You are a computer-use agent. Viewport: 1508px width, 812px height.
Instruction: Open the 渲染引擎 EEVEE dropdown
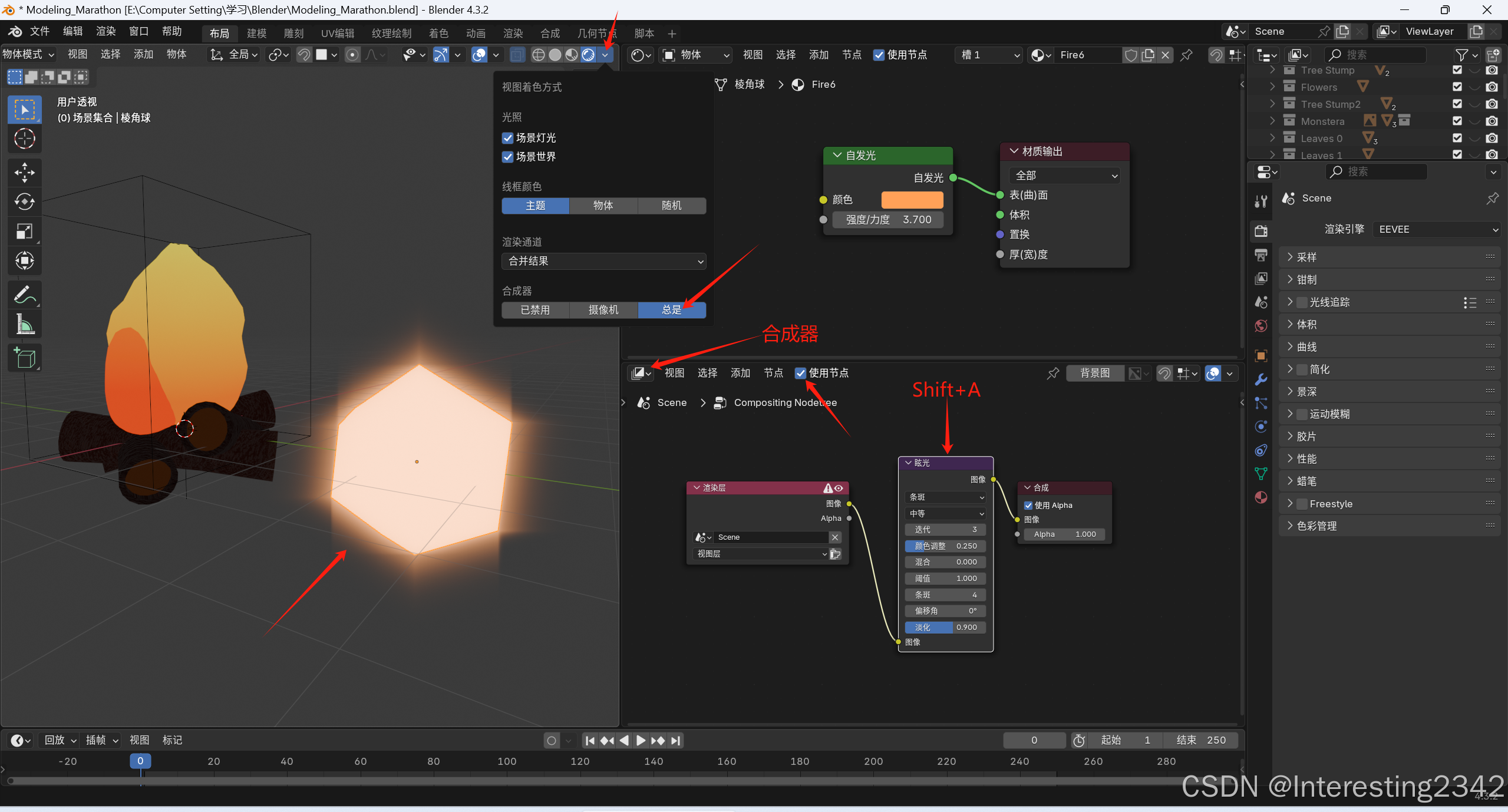[1436, 229]
